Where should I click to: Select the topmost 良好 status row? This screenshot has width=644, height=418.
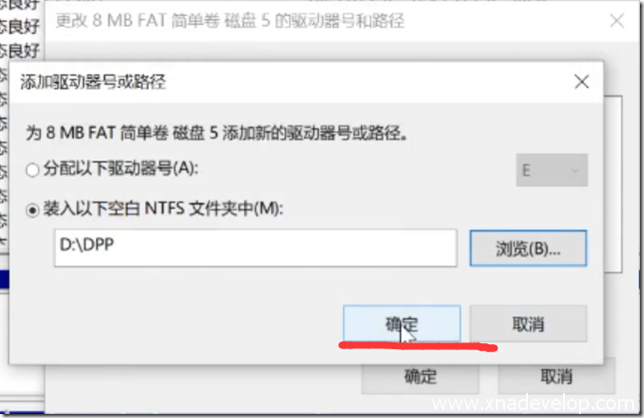20,4
